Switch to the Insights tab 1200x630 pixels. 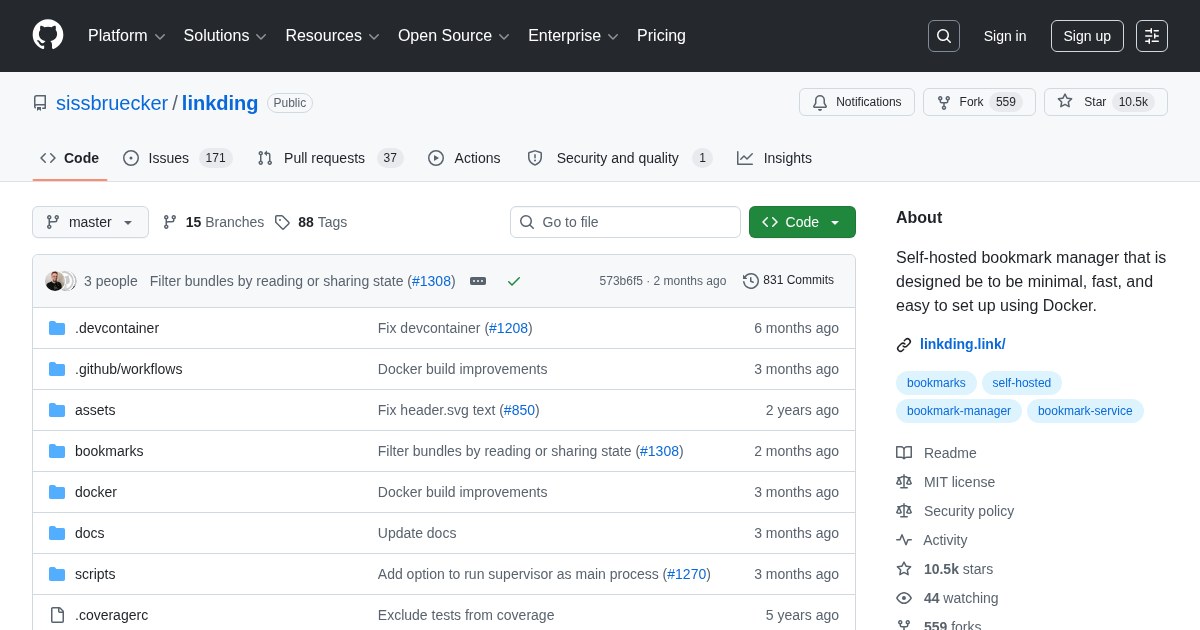[x=775, y=158]
